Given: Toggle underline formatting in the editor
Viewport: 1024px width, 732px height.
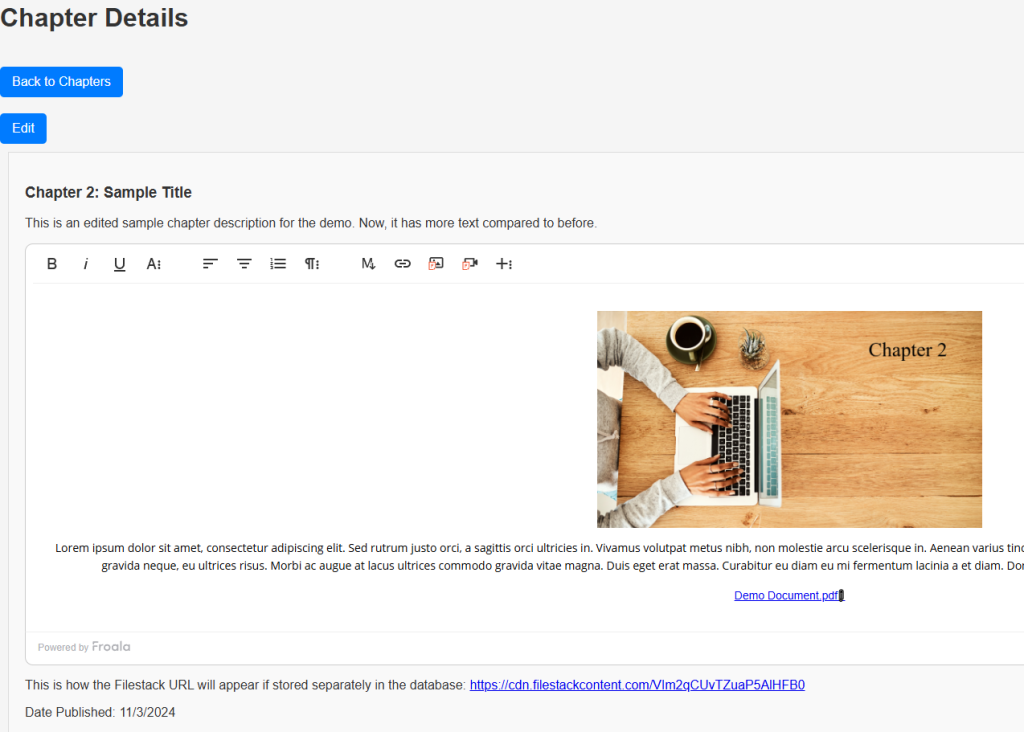Looking at the screenshot, I should coord(119,264).
